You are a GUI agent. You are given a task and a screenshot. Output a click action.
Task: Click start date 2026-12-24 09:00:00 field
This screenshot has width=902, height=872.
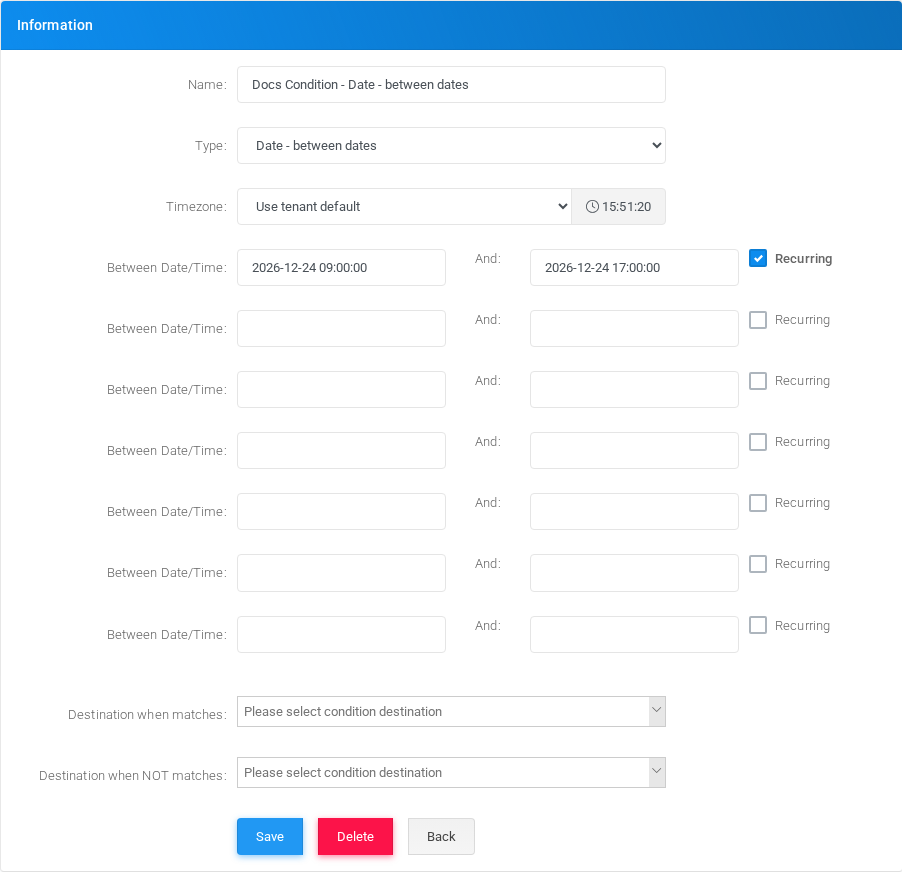pyautogui.click(x=341, y=267)
